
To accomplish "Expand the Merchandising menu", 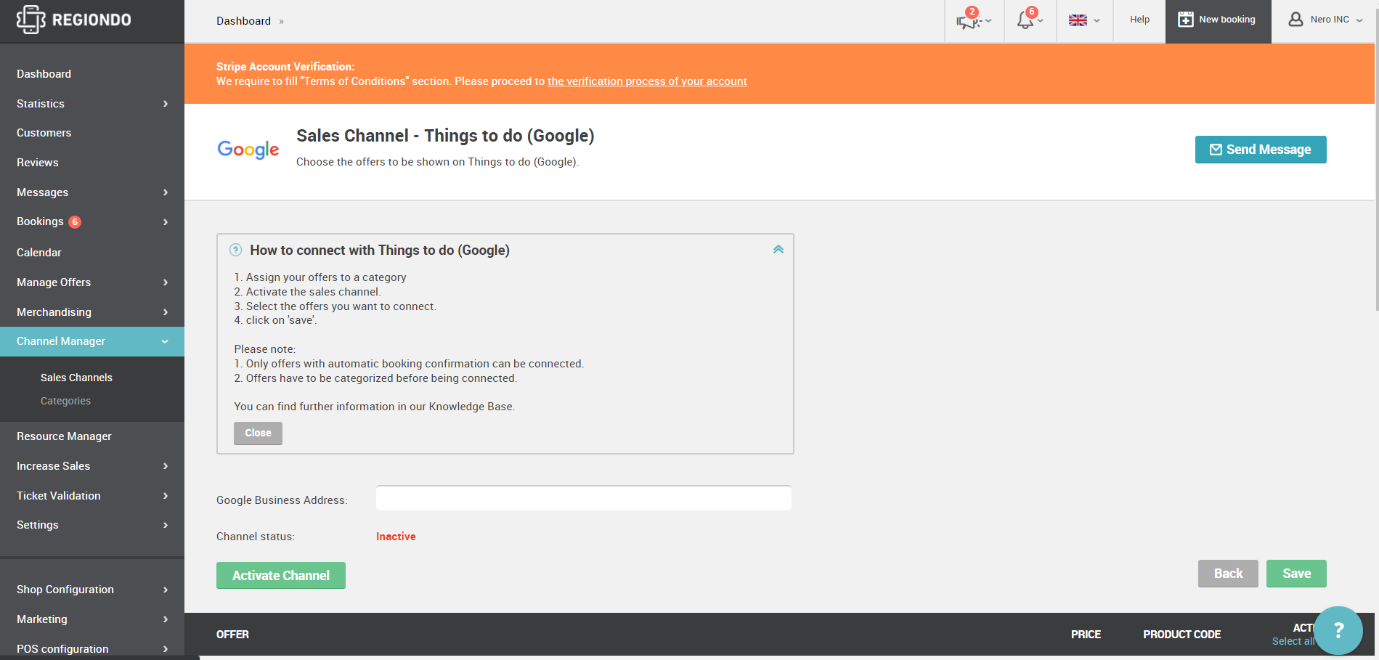I will tap(92, 312).
